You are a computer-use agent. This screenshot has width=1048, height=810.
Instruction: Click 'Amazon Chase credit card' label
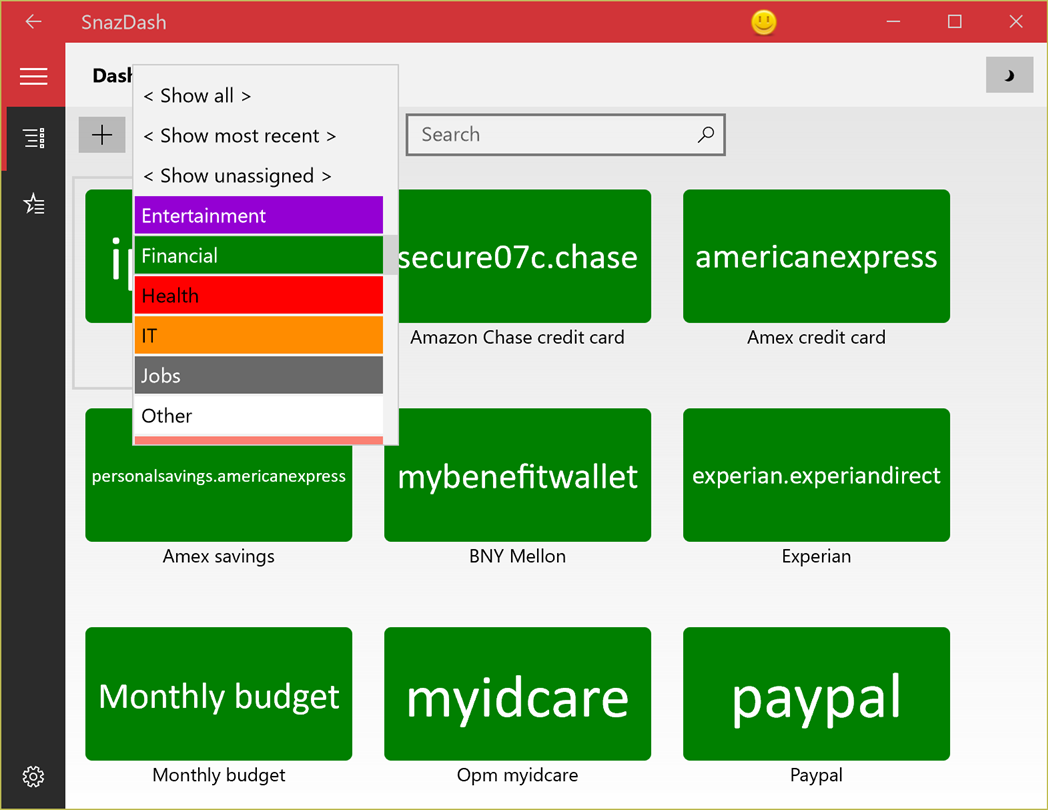click(x=517, y=338)
